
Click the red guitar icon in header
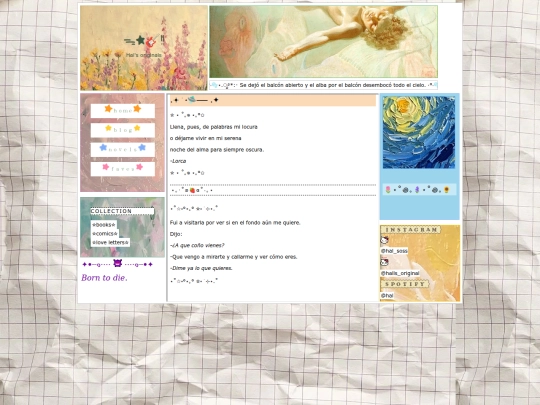(151, 42)
